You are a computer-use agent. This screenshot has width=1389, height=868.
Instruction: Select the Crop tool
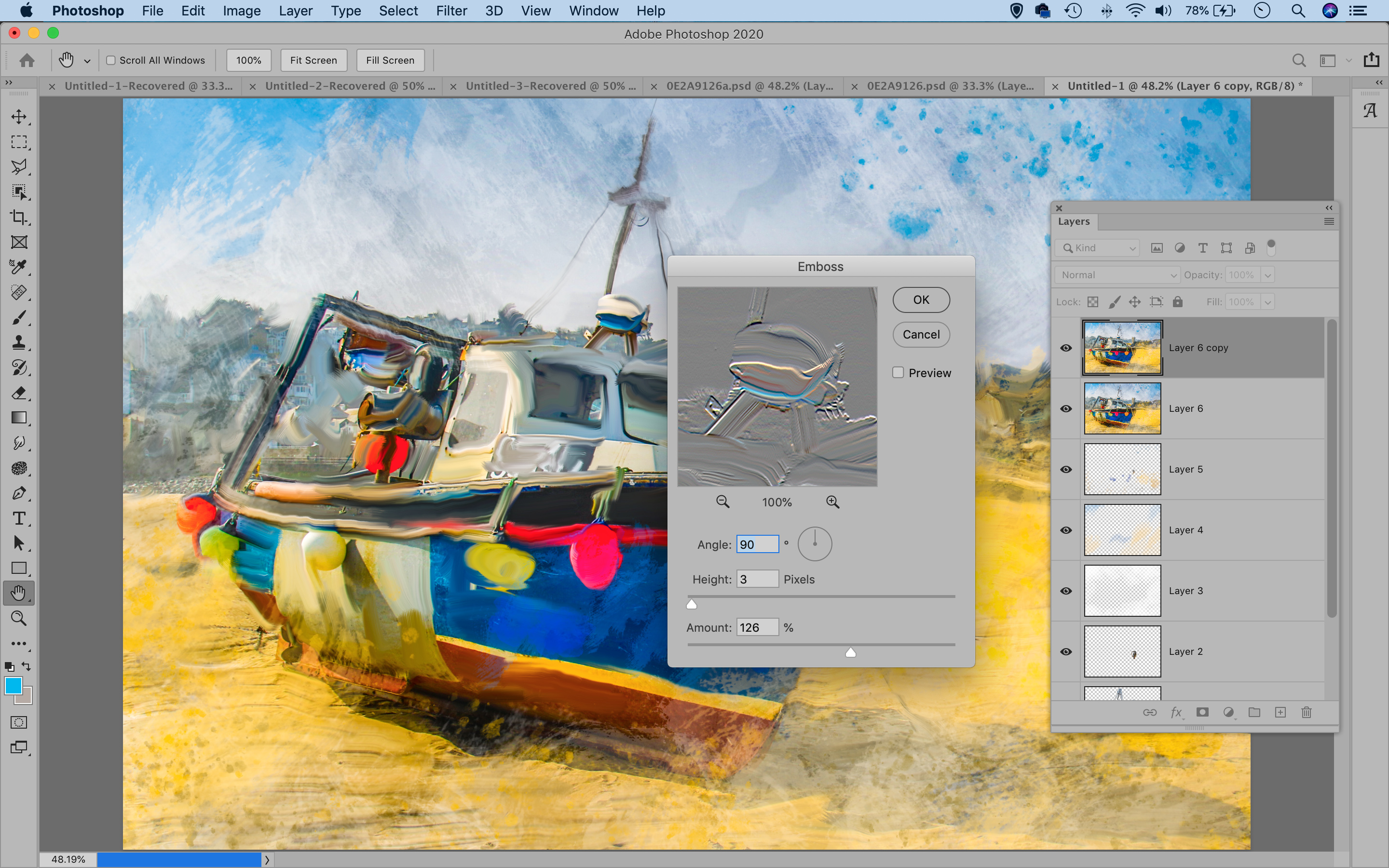(x=19, y=217)
